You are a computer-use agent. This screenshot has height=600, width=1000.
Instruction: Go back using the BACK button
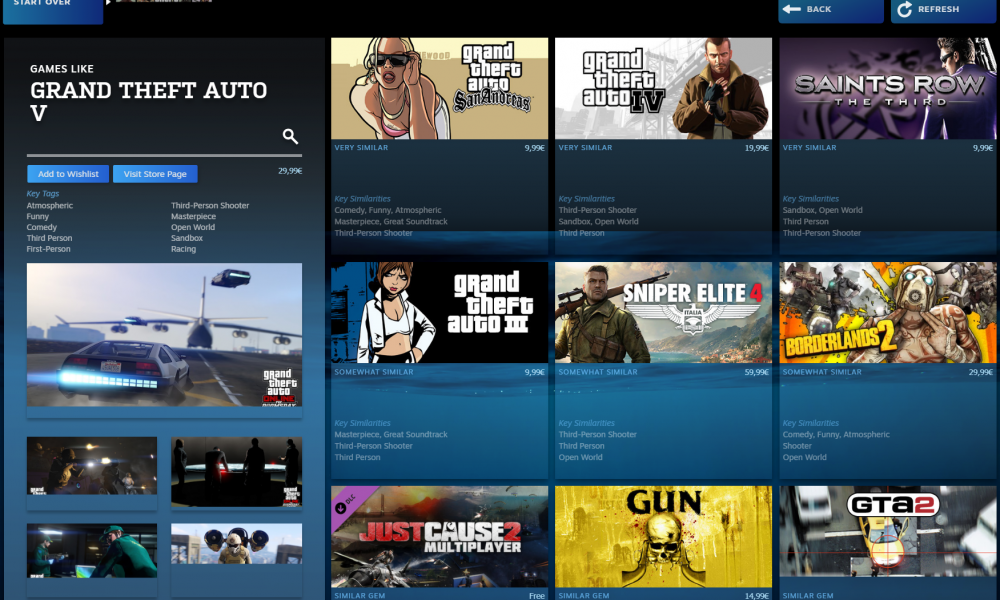[x=830, y=10]
